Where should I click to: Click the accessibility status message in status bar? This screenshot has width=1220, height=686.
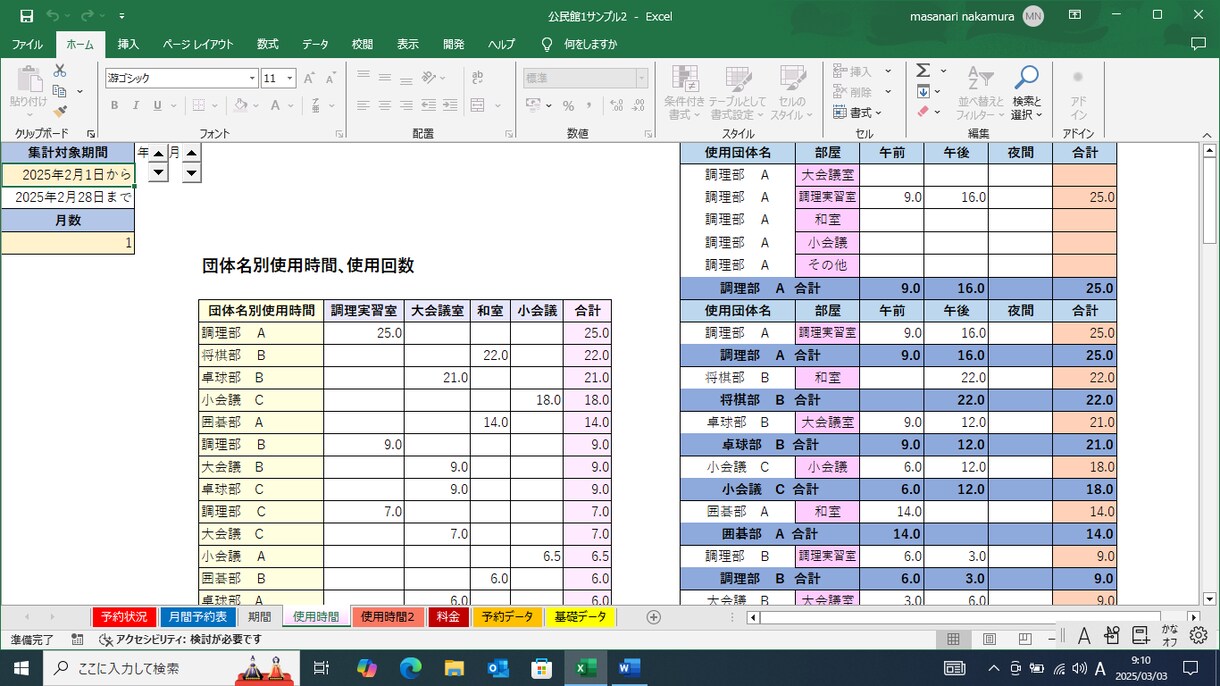pyautogui.click(x=180, y=639)
